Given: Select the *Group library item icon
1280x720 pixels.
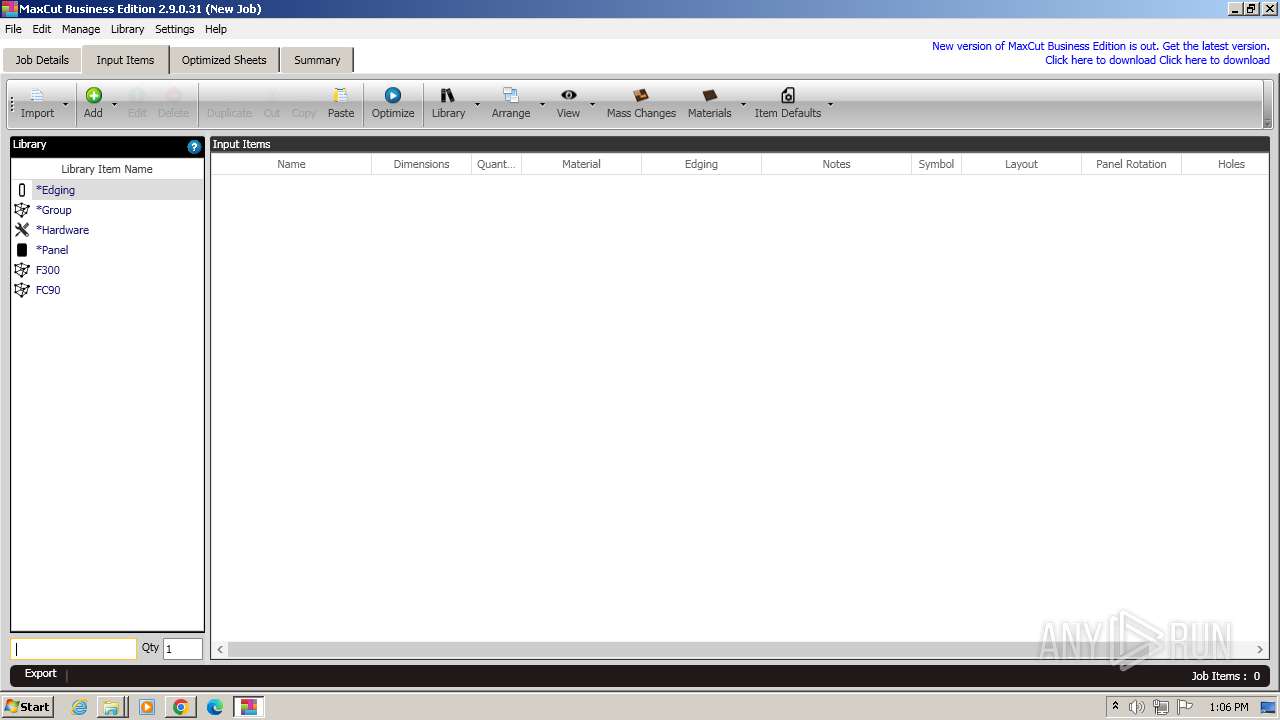Looking at the screenshot, I should coord(22,210).
